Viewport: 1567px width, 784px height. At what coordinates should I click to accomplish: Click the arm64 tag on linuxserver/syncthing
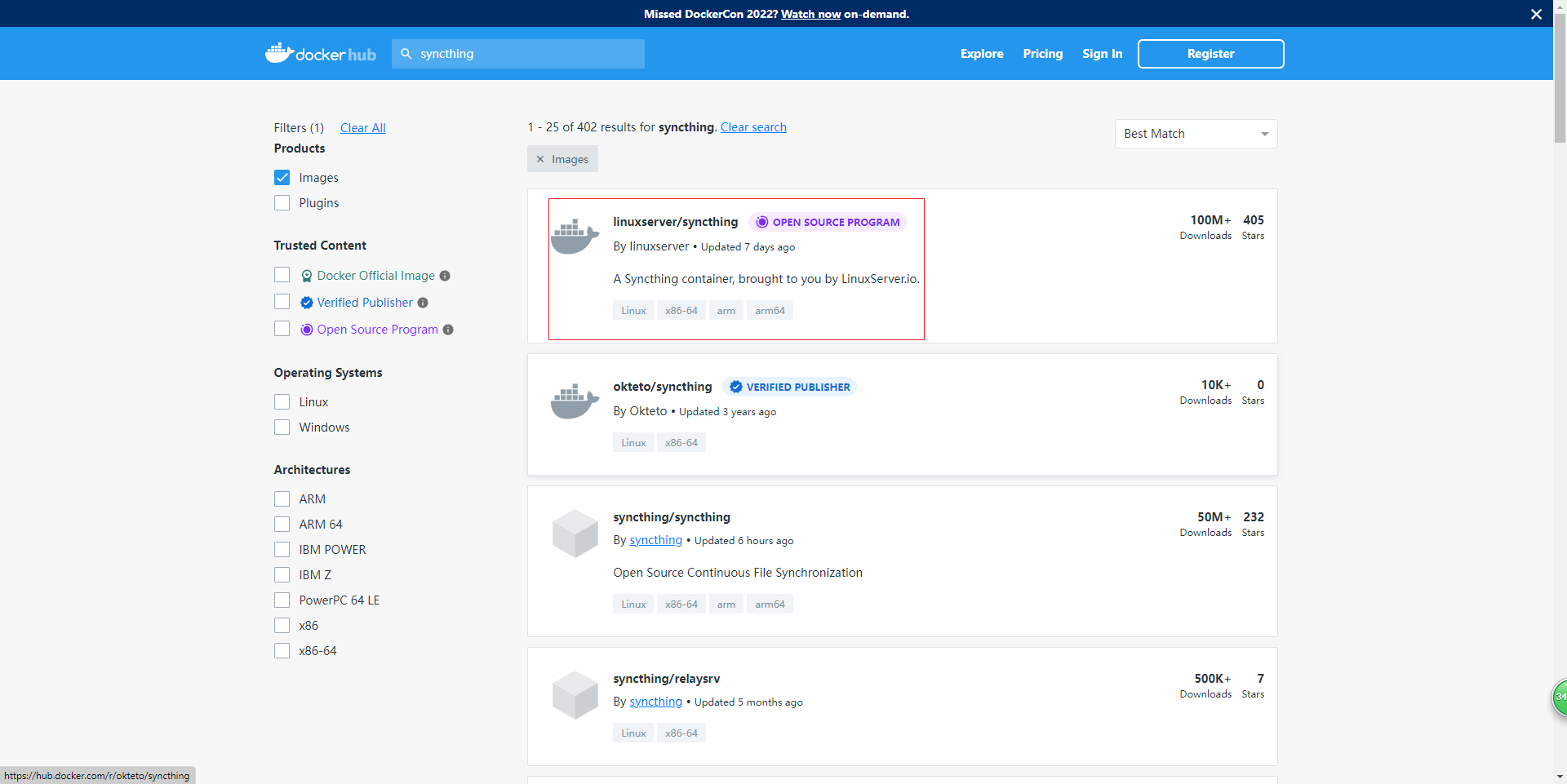pyautogui.click(x=770, y=311)
